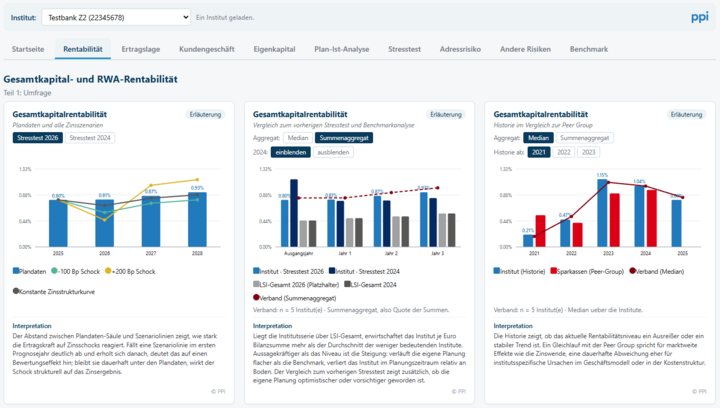Open the Eigenkapital tab
Viewport: 720px width, 408px height.
click(274, 49)
